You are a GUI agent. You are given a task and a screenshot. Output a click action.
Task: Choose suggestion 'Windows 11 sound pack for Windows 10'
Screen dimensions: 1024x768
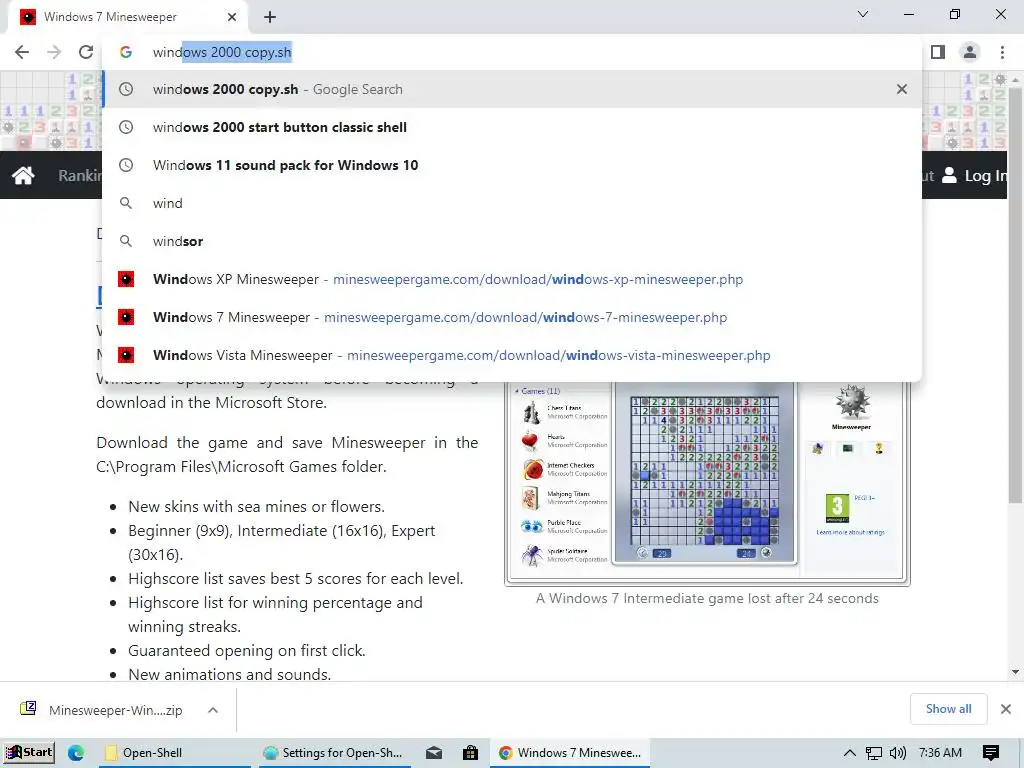pyautogui.click(x=512, y=165)
